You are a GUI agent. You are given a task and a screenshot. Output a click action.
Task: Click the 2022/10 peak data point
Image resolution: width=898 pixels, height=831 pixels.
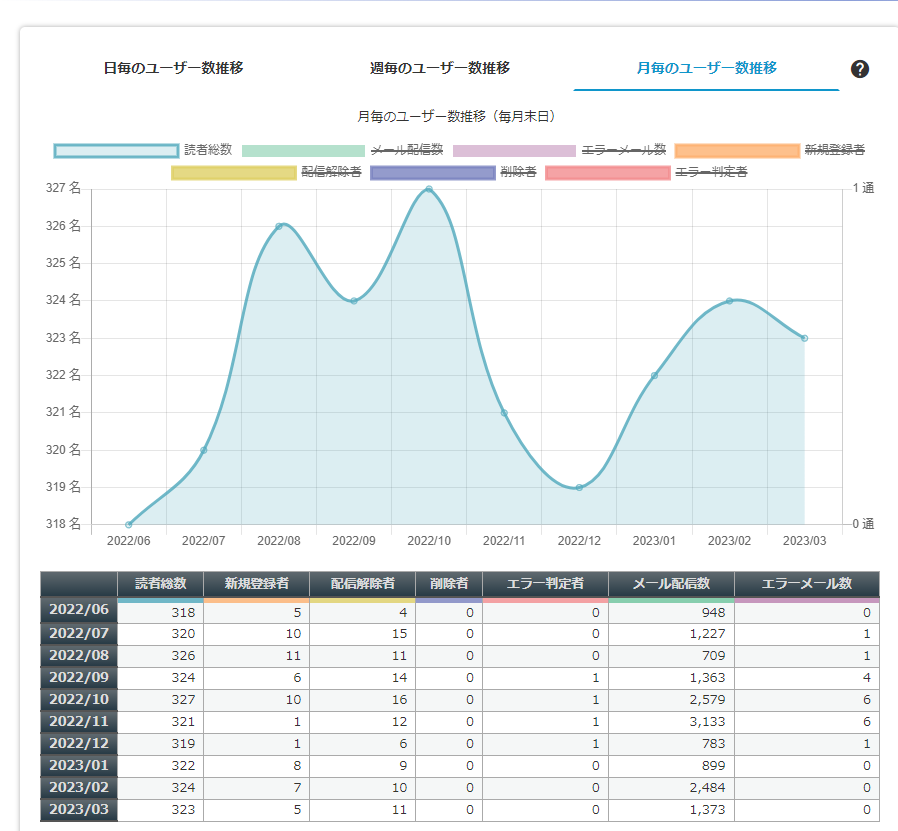click(x=429, y=189)
